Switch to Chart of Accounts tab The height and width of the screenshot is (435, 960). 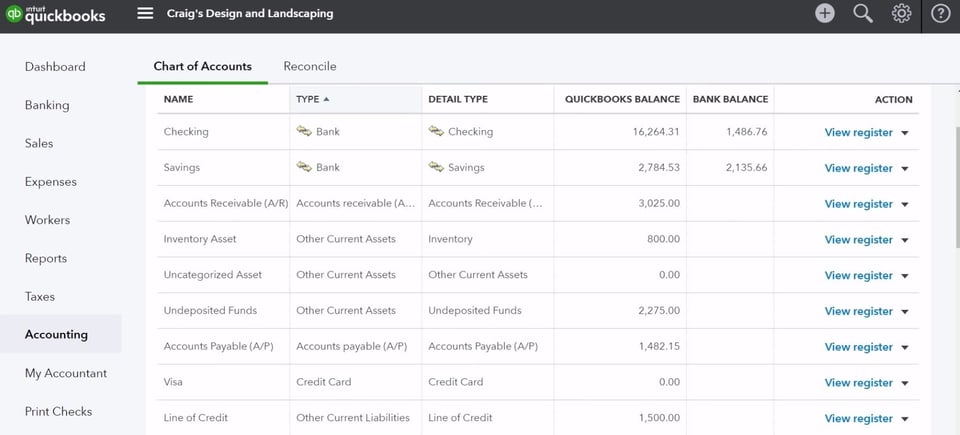pyautogui.click(x=203, y=66)
